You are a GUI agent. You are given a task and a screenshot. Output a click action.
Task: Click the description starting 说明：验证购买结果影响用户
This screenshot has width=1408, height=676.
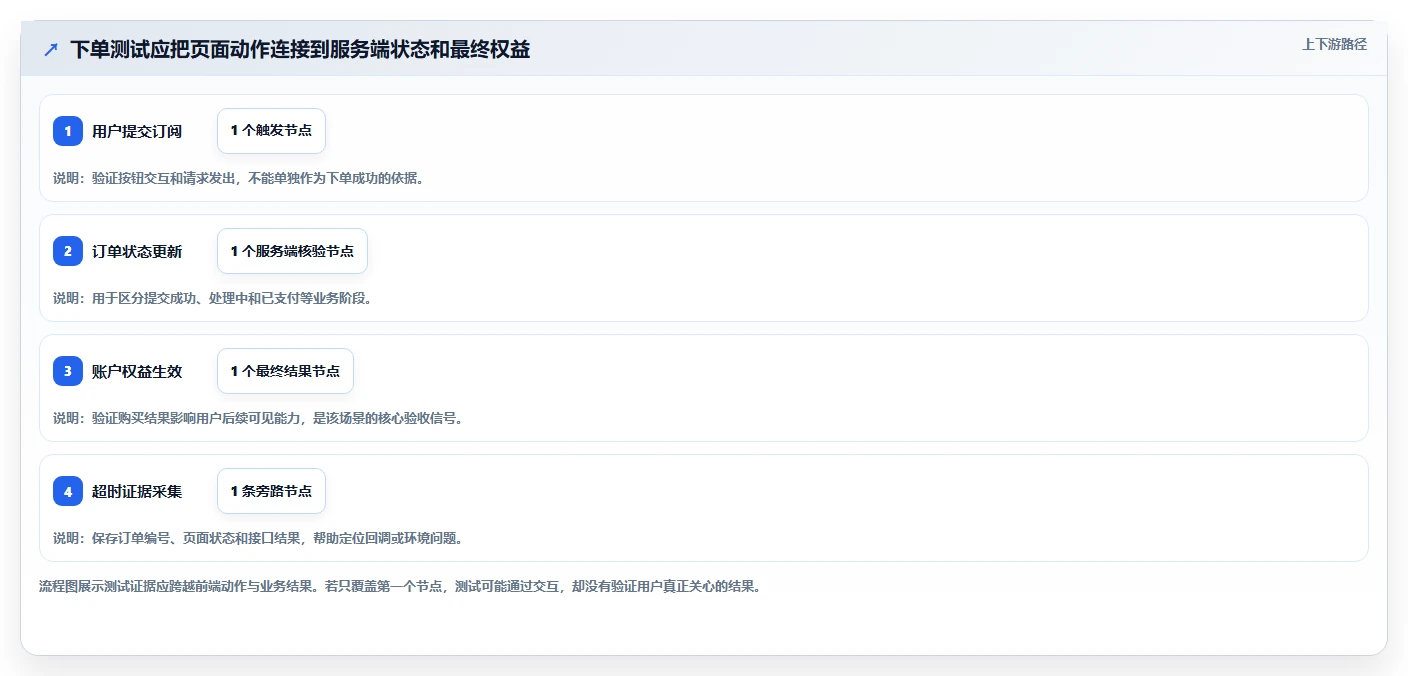tap(258, 418)
